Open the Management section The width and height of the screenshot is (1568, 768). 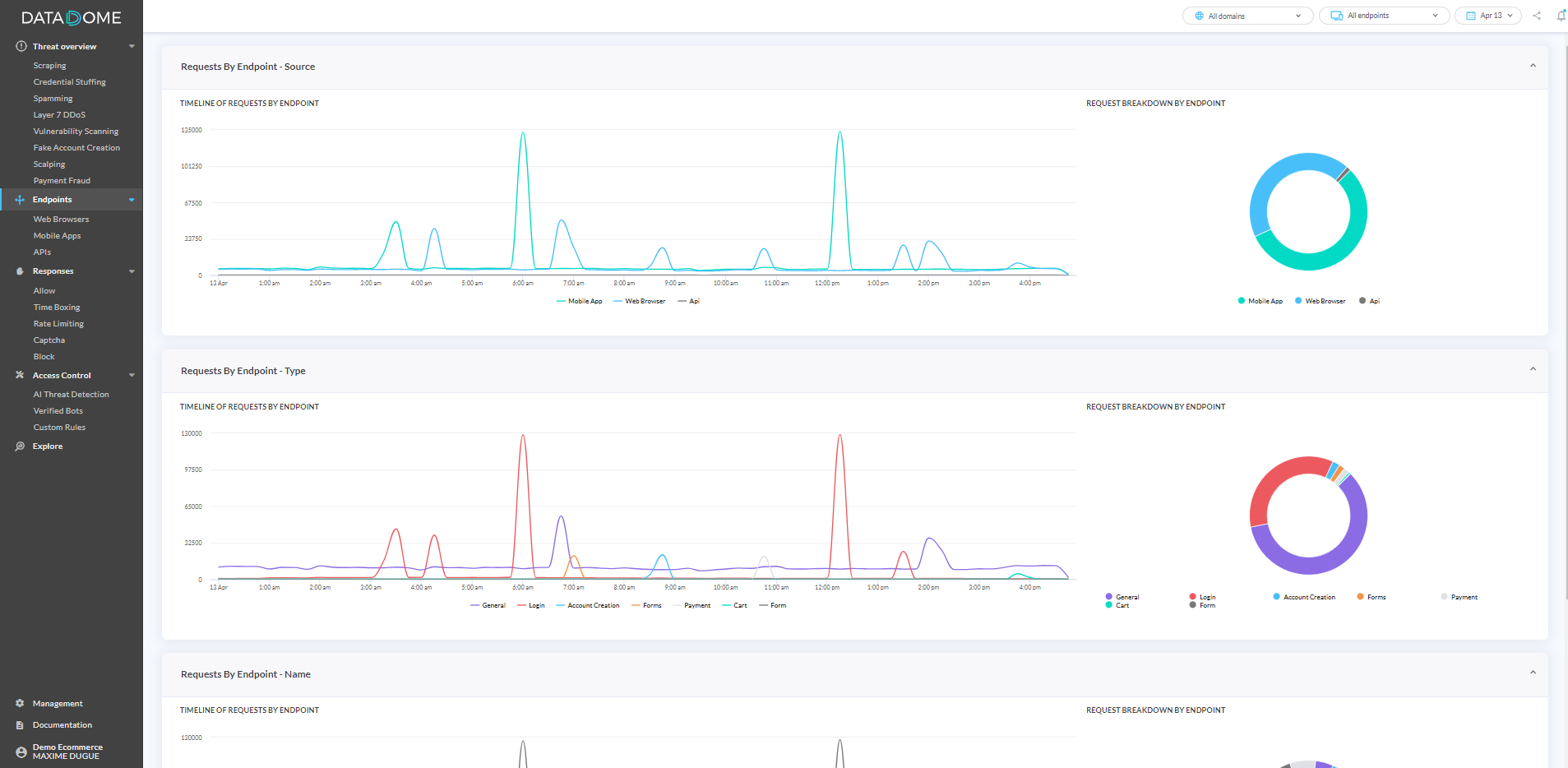pos(58,704)
